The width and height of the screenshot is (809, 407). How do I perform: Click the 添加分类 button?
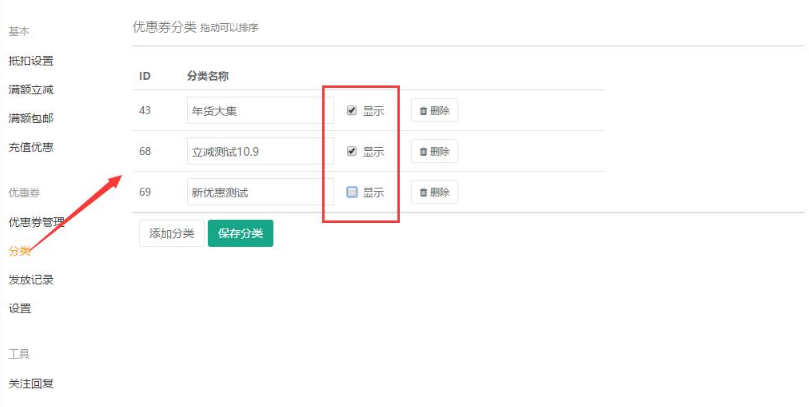click(172, 233)
